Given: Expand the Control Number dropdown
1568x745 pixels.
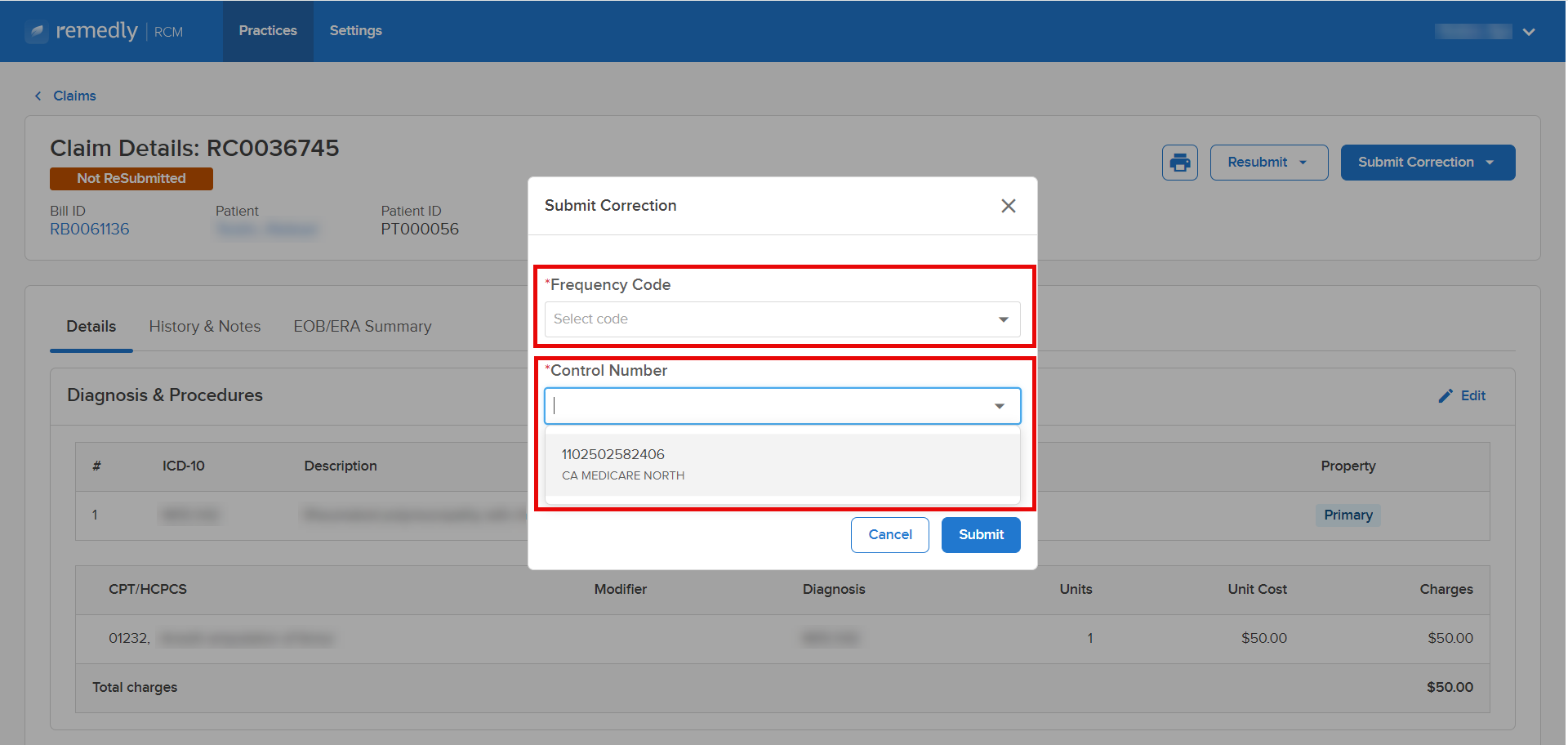Looking at the screenshot, I should coord(999,405).
